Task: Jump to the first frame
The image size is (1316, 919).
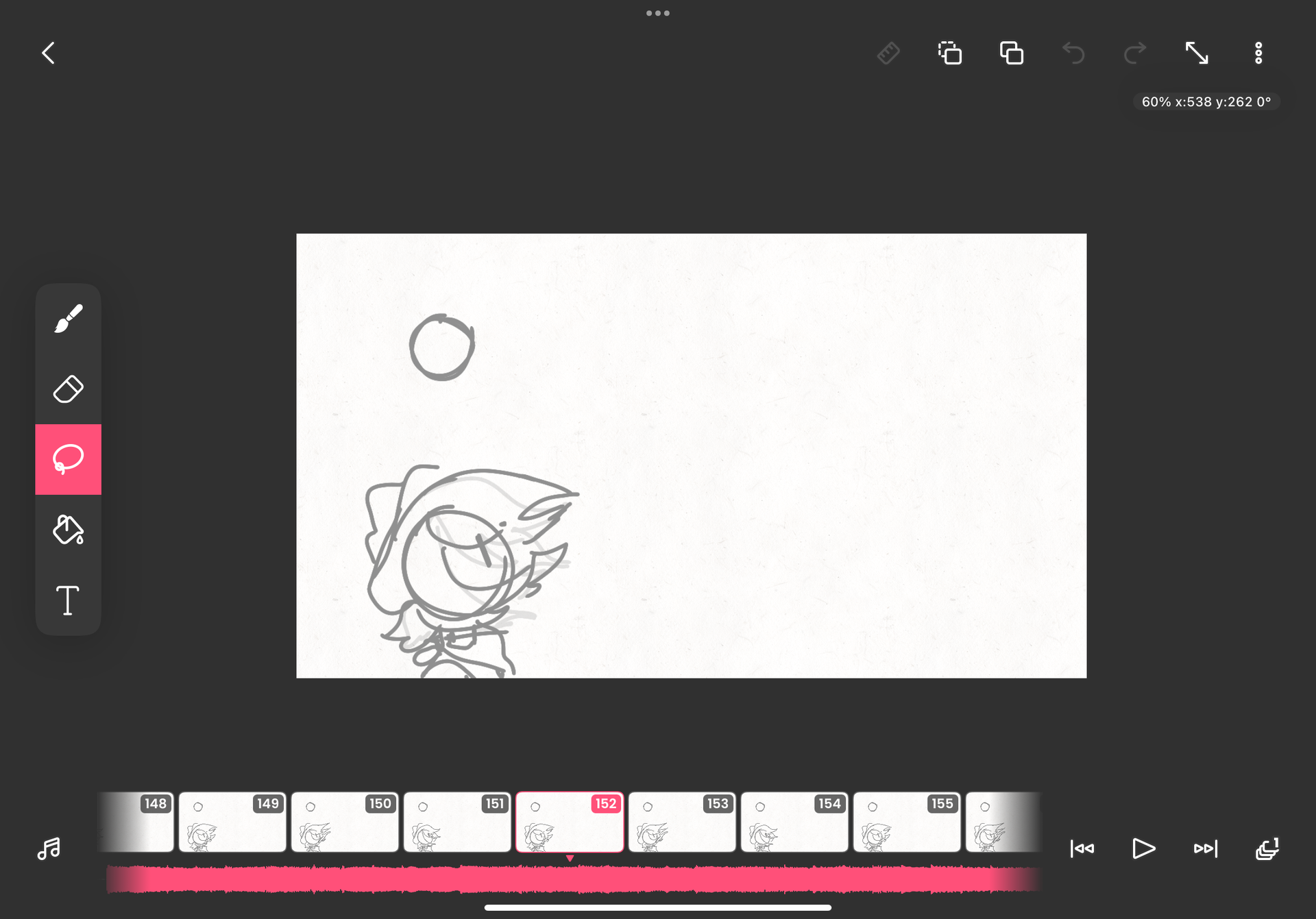Action: click(1082, 848)
